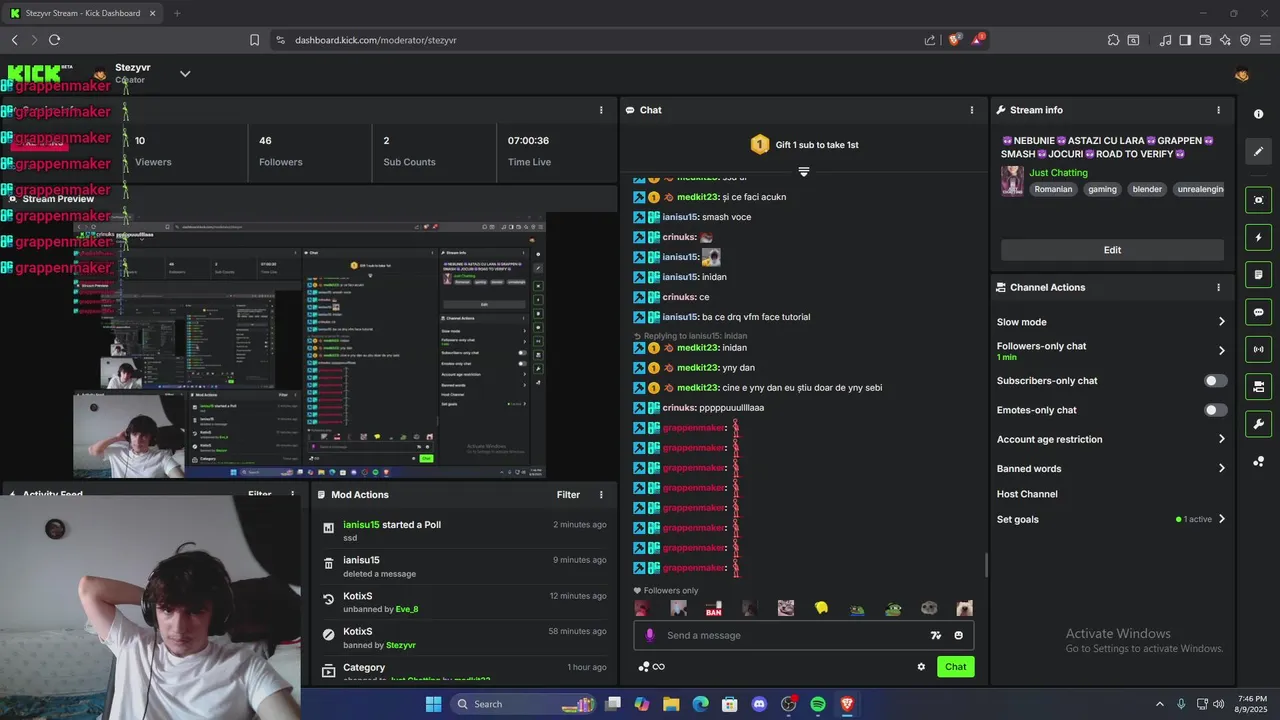The height and width of the screenshot is (720, 1280).
Task: Open Stream info three-dot menu
Action: coord(1218,110)
